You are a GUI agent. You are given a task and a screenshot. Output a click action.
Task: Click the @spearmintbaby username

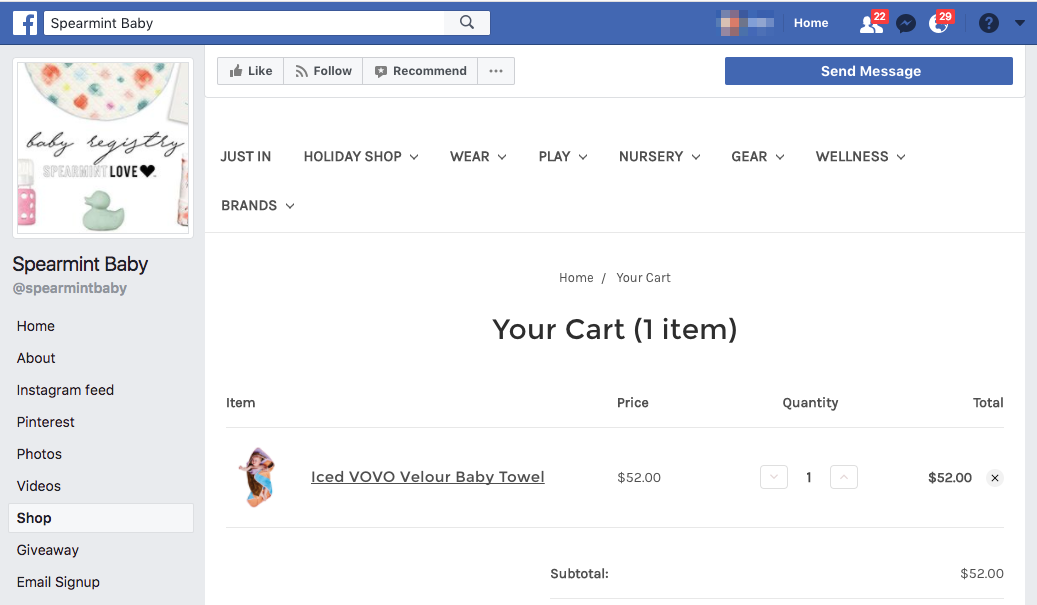(x=69, y=288)
